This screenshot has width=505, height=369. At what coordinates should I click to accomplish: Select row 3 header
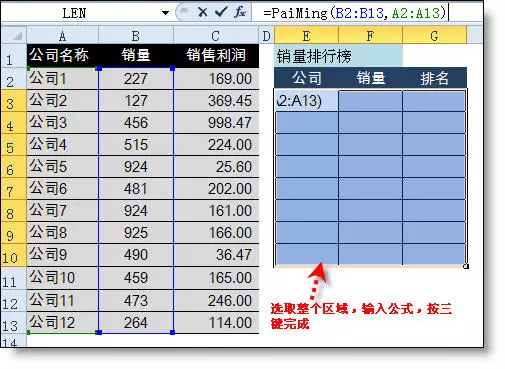click(13, 100)
